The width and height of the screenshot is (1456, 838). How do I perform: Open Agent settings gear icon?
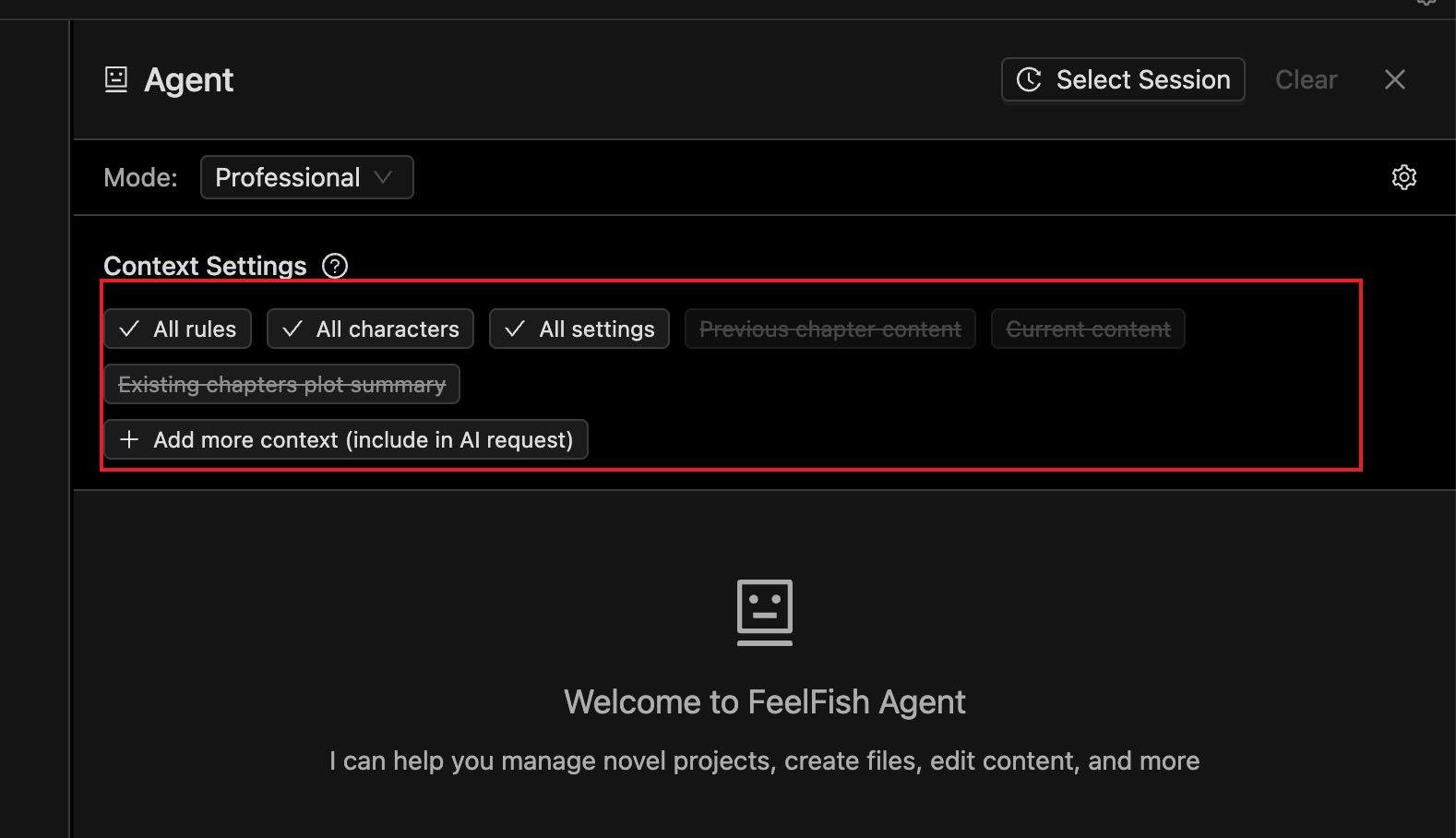coord(1404,177)
